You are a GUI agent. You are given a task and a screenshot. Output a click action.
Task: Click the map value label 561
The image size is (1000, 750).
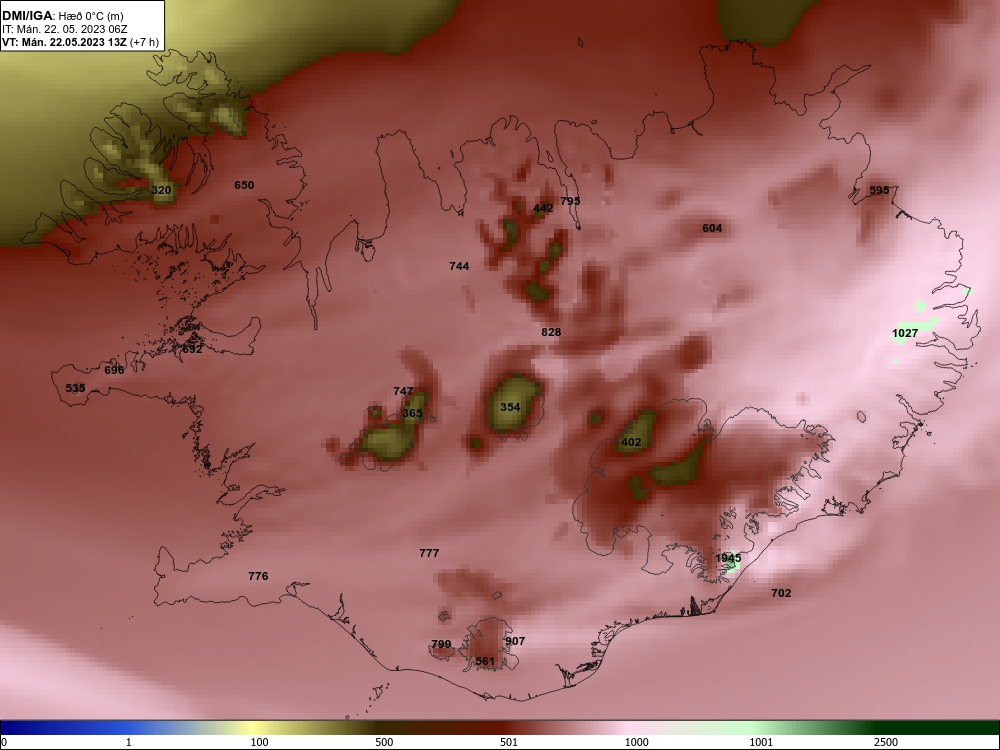tap(485, 661)
